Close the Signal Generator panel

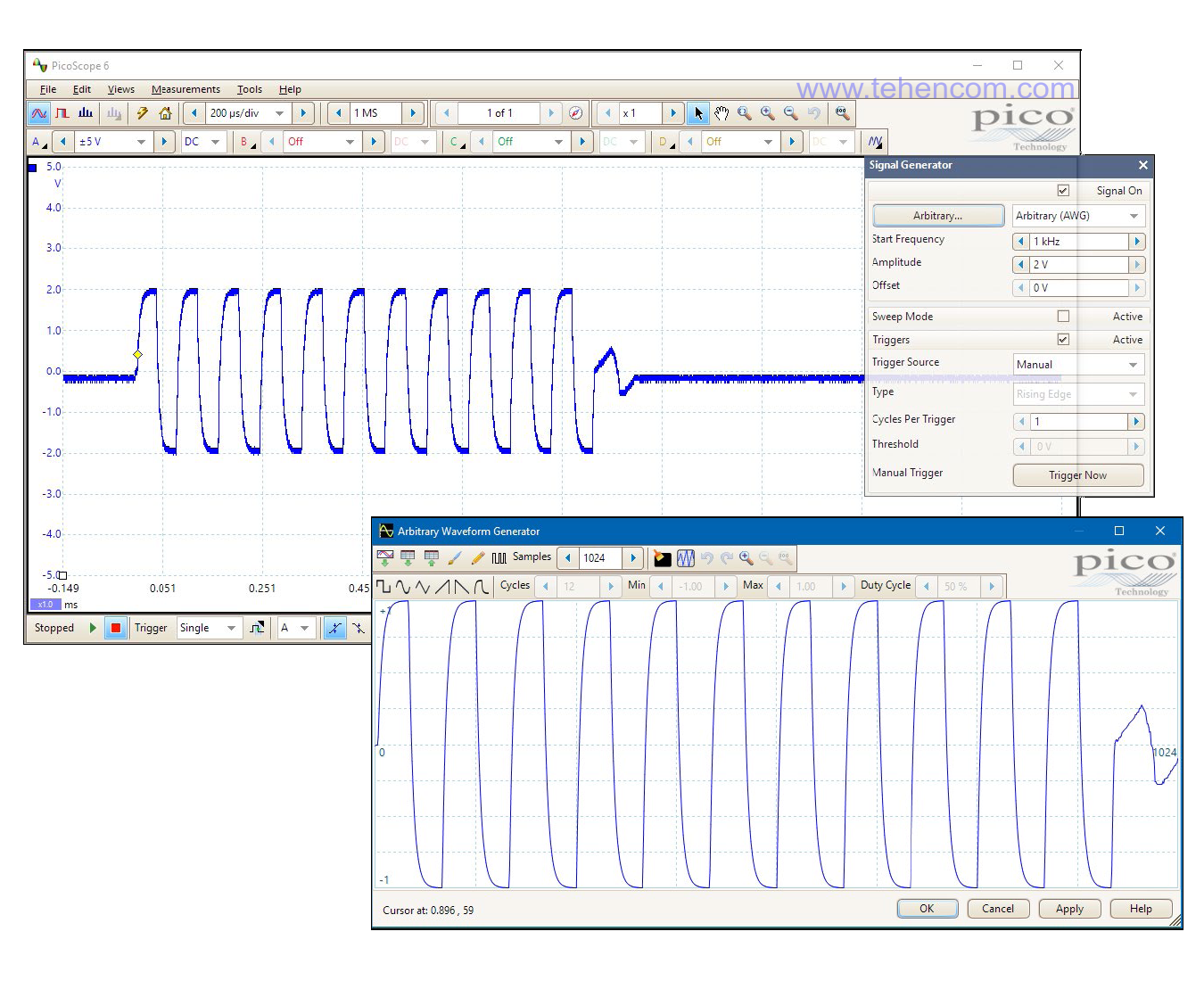(1143, 165)
